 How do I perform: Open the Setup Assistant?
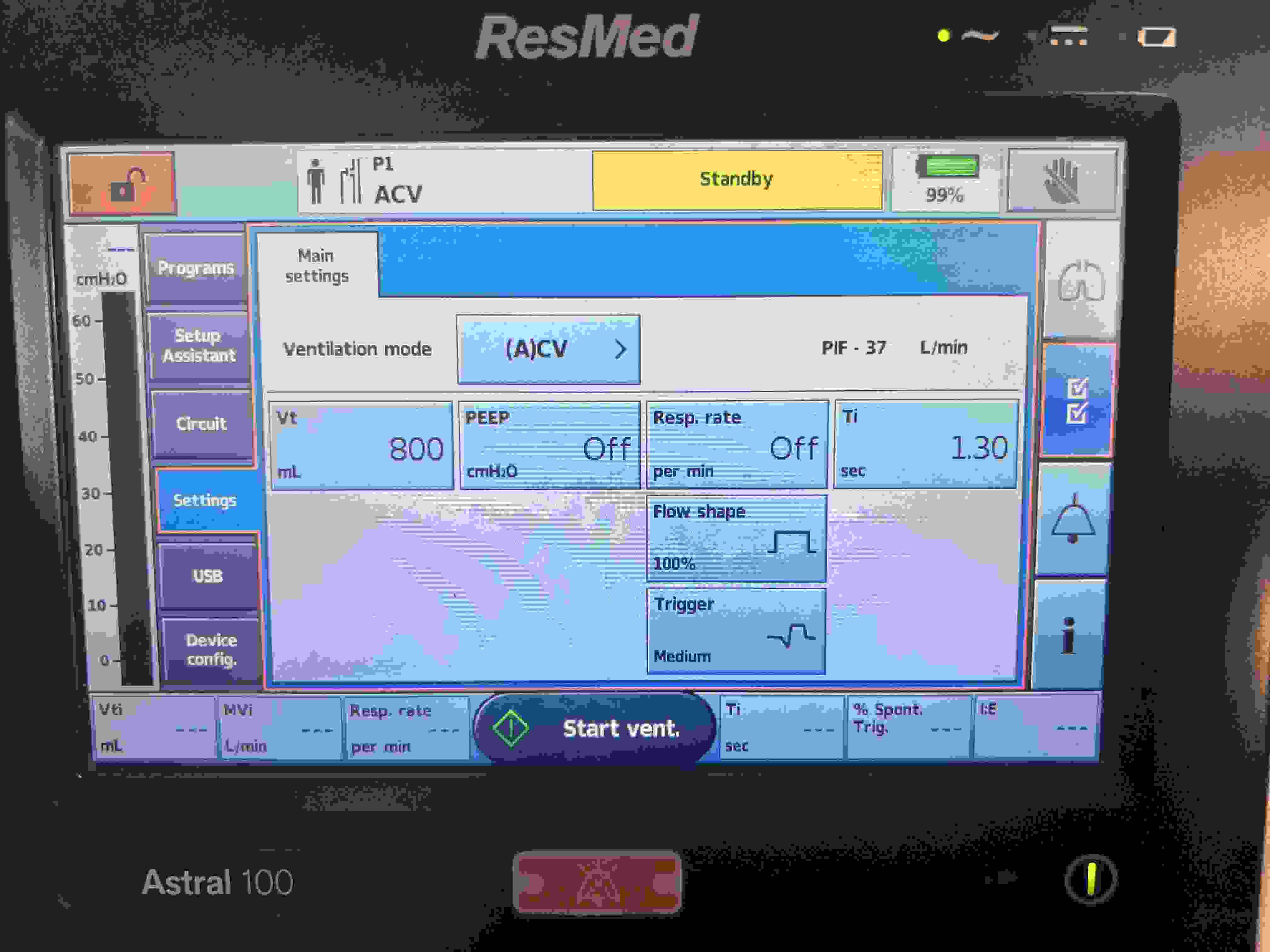[199, 345]
